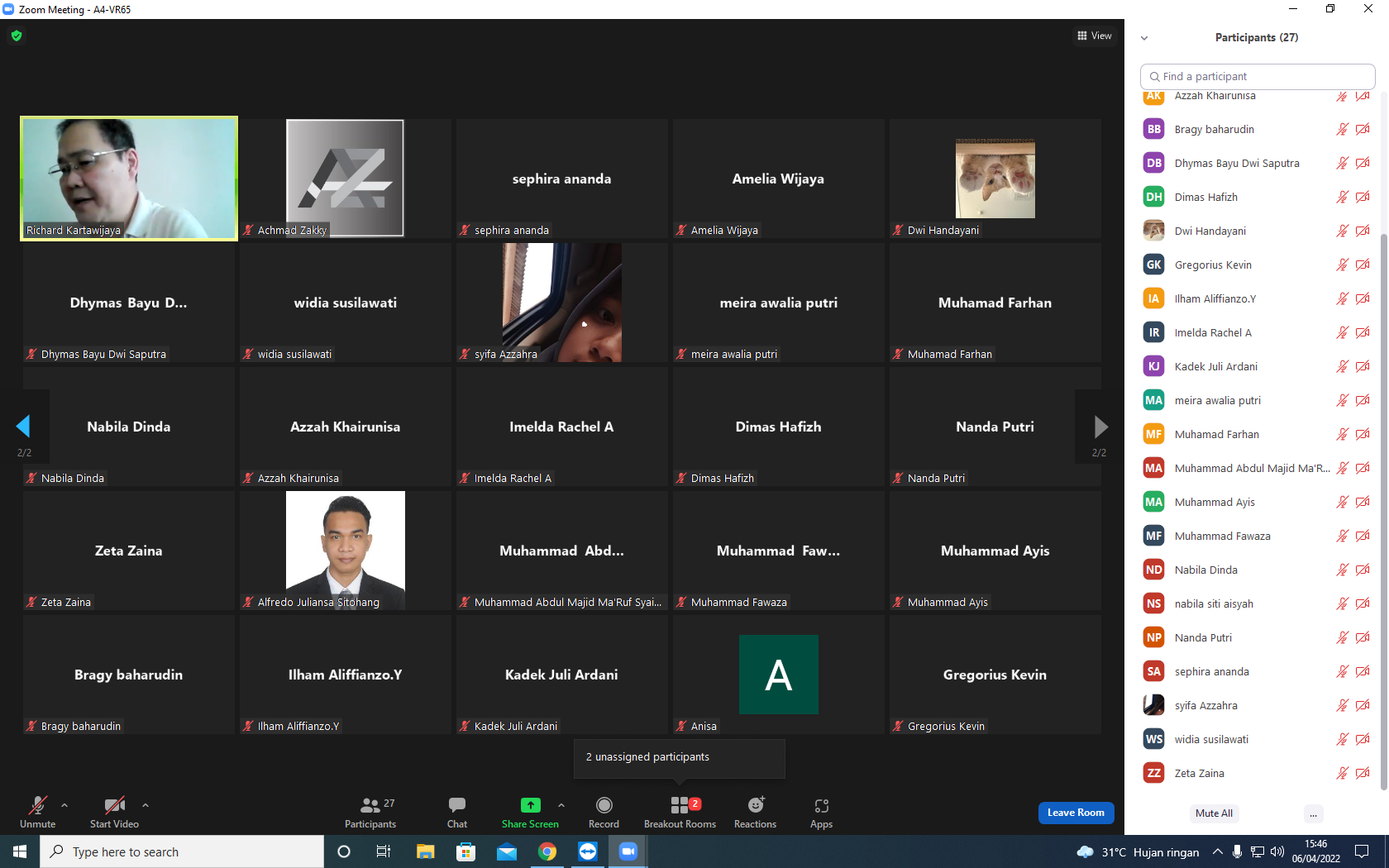This screenshot has width=1389, height=868.
Task: Click the Mute All button
Action: coord(1214,813)
